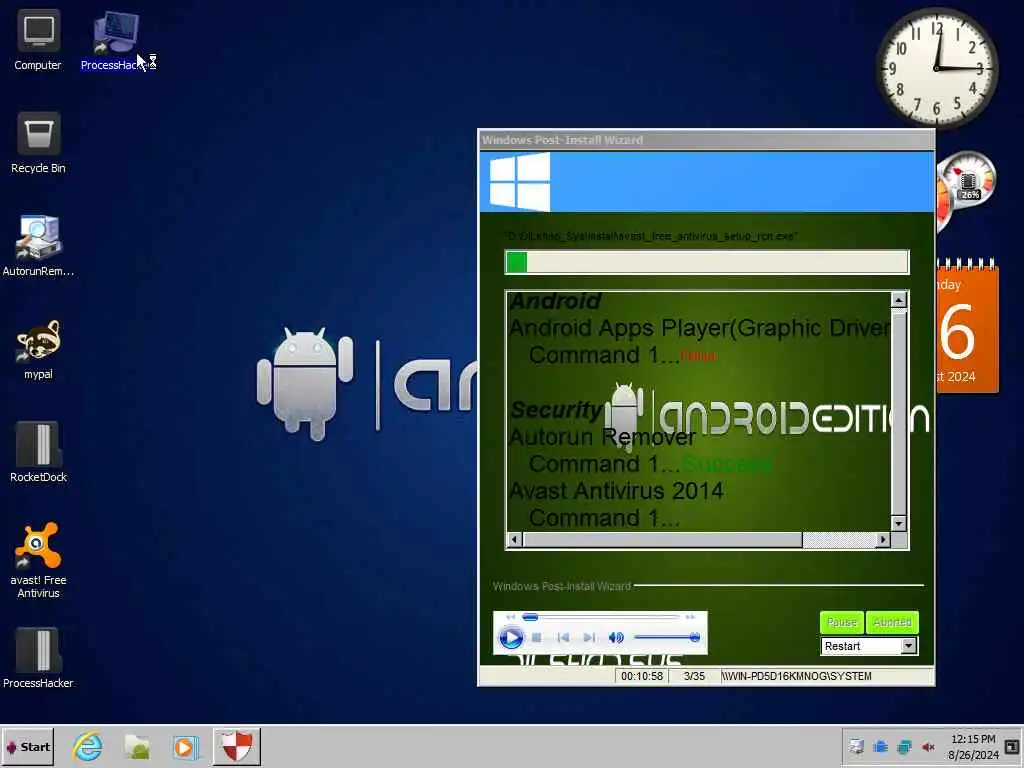Click the analog clock desktop gadget

[x=936, y=68]
